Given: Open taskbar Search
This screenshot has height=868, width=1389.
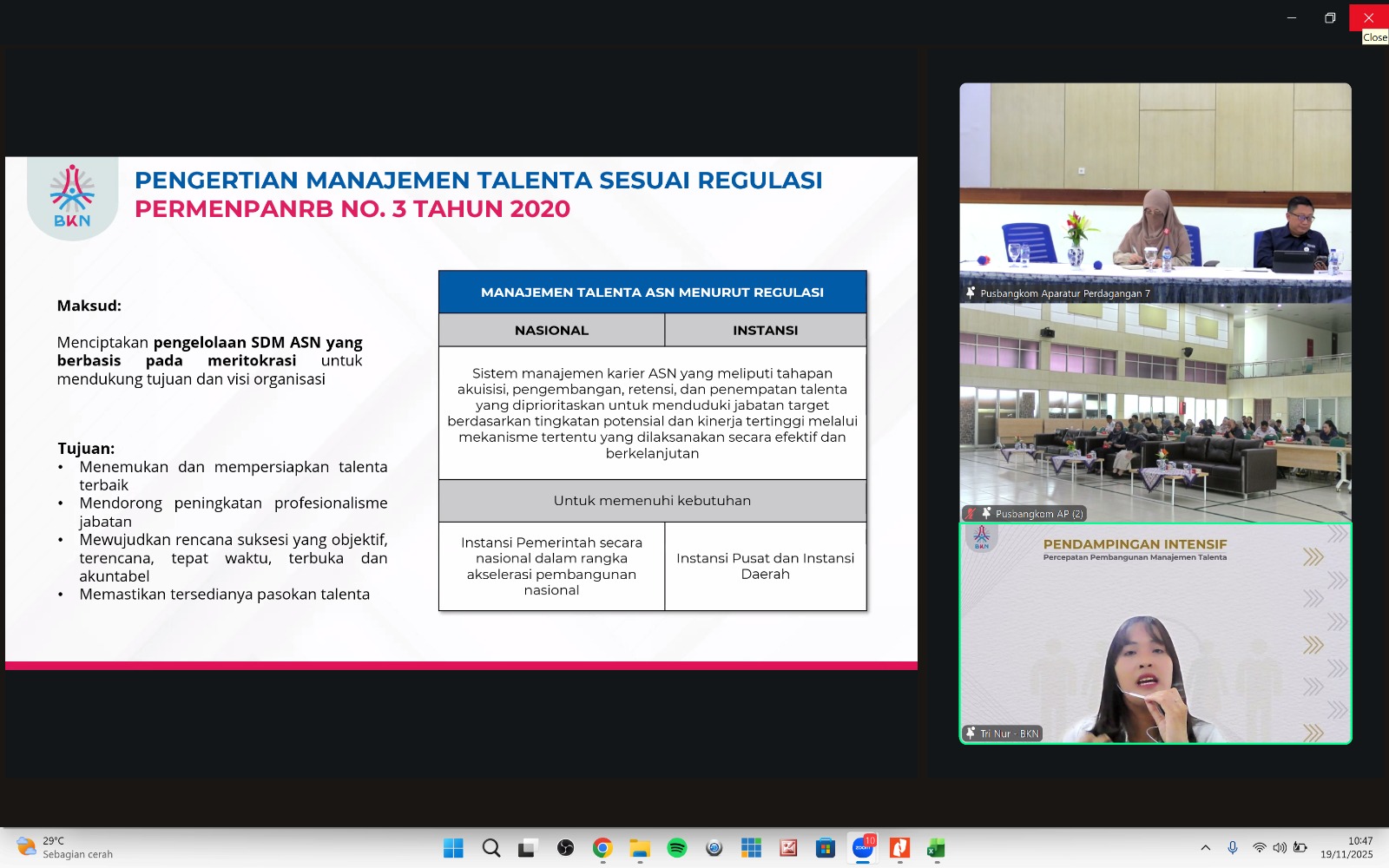Looking at the screenshot, I should (491, 848).
